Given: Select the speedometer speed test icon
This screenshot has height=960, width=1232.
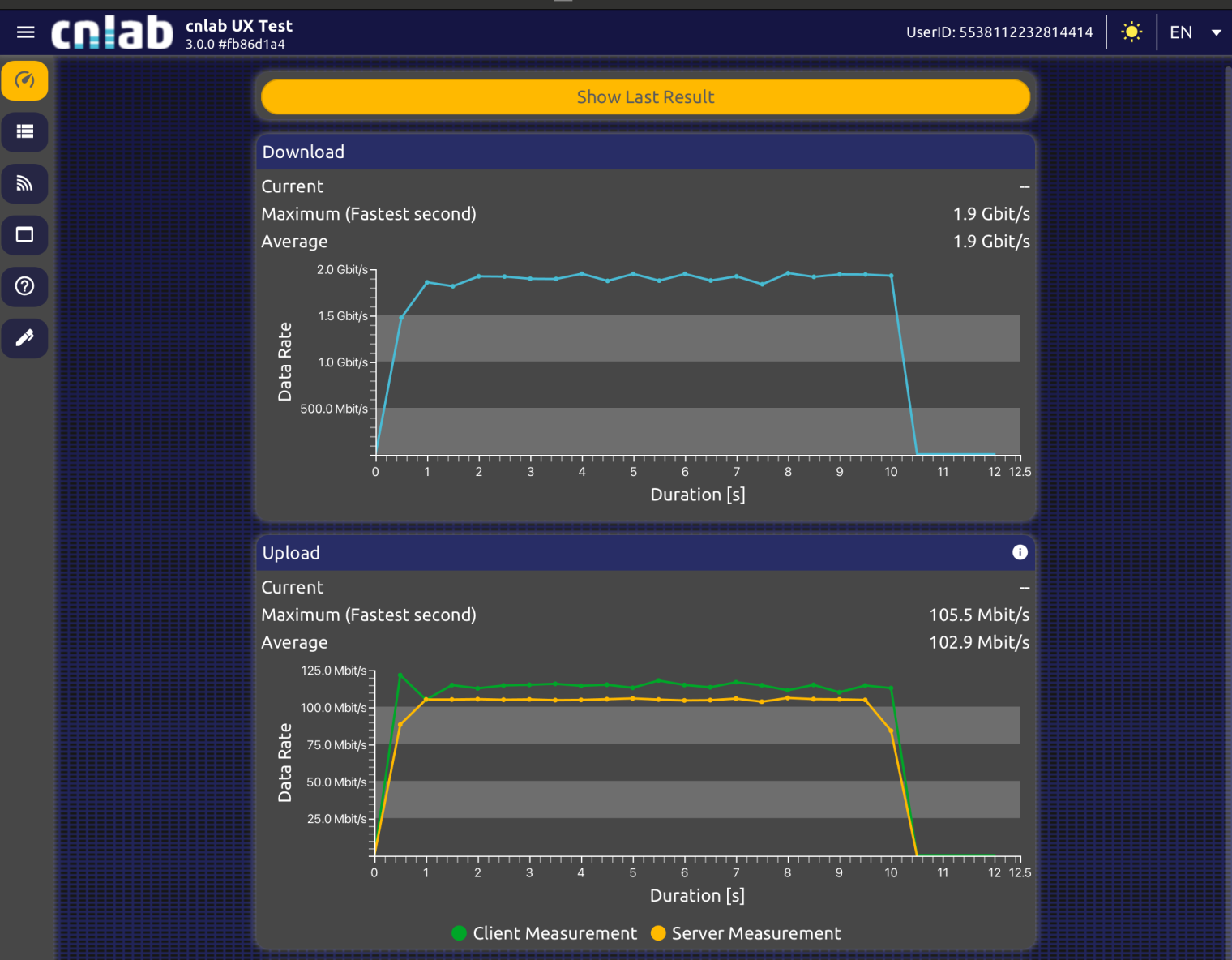Looking at the screenshot, I should click(25, 81).
